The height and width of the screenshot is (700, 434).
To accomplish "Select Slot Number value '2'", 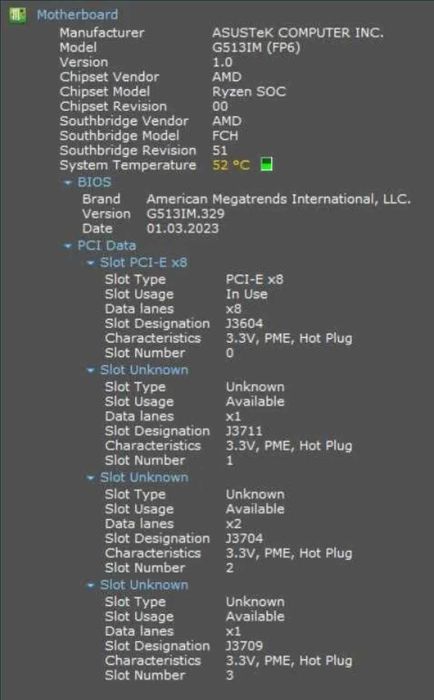I will [230, 568].
